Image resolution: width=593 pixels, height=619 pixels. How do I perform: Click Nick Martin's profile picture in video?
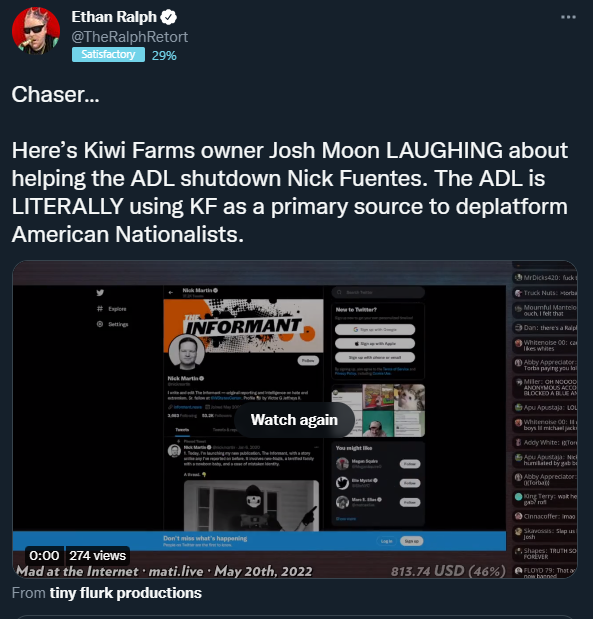pyautogui.click(x=187, y=351)
